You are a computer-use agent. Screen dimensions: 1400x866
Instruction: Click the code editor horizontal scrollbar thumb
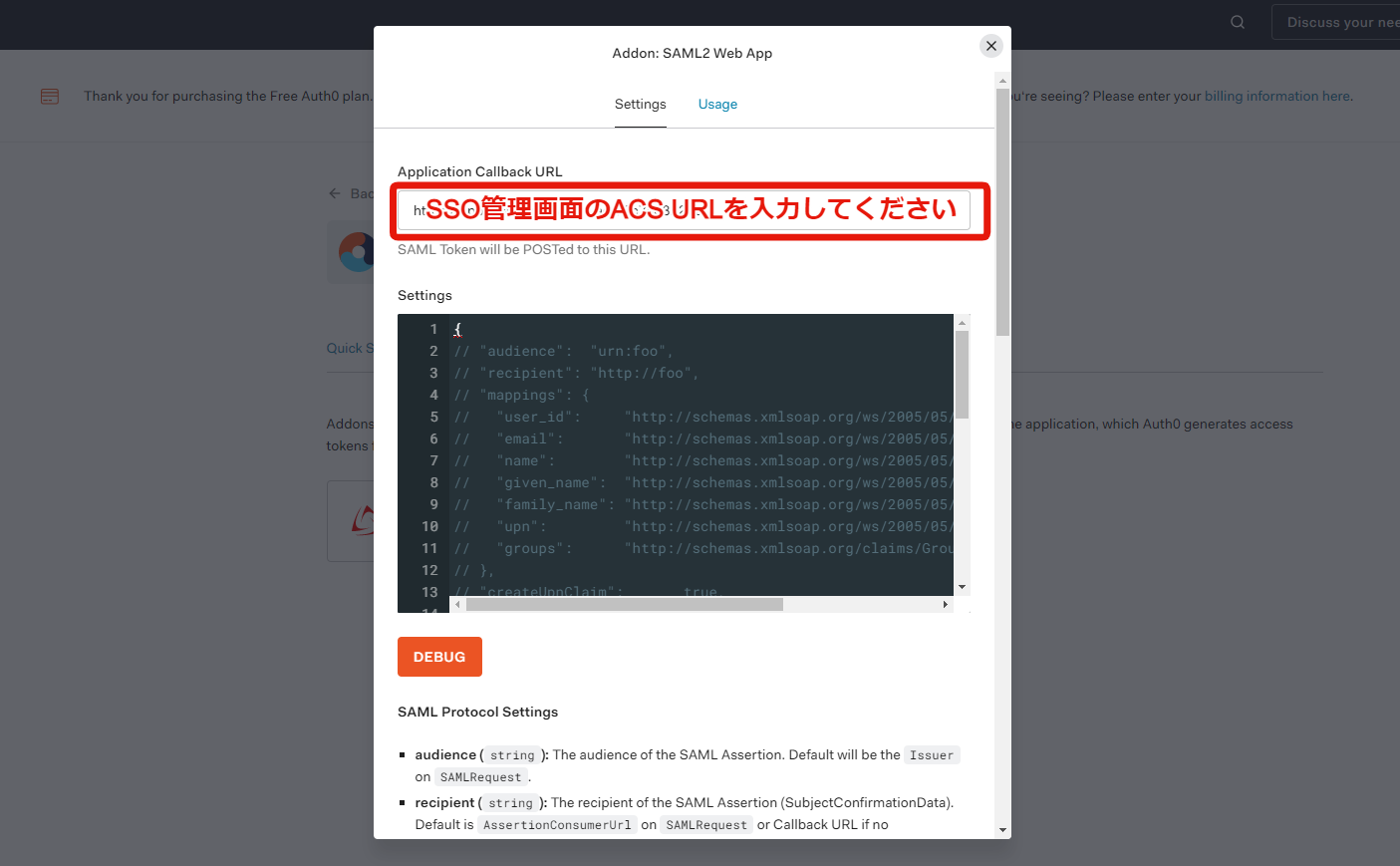point(625,604)
